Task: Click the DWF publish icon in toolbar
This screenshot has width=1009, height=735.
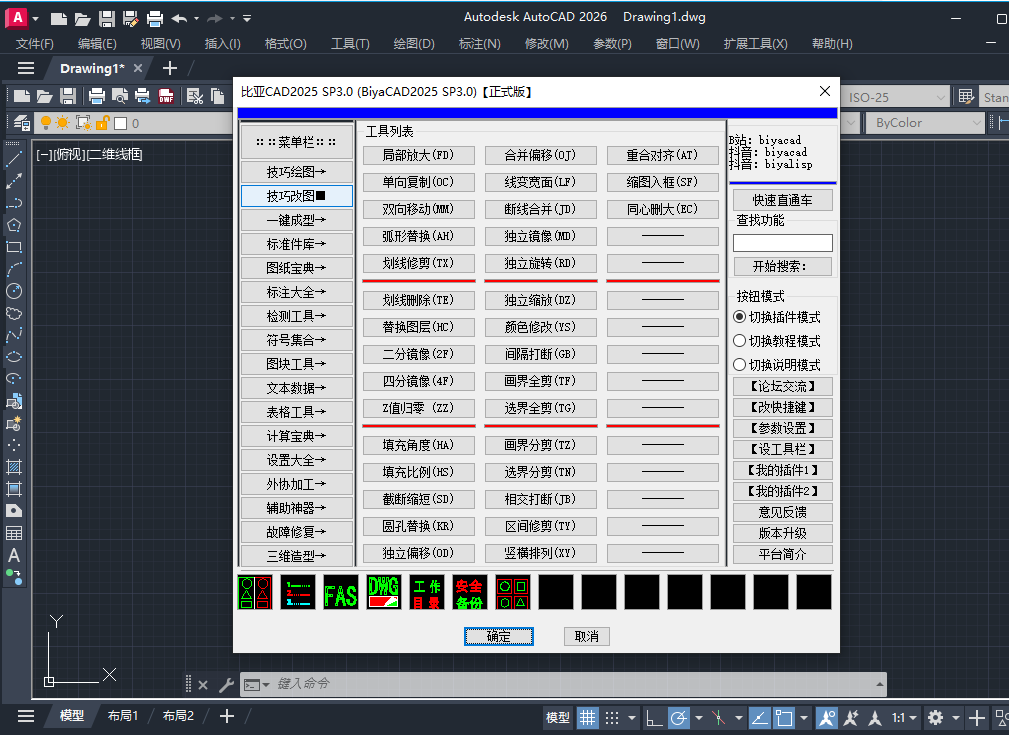Action: [166, 97]
